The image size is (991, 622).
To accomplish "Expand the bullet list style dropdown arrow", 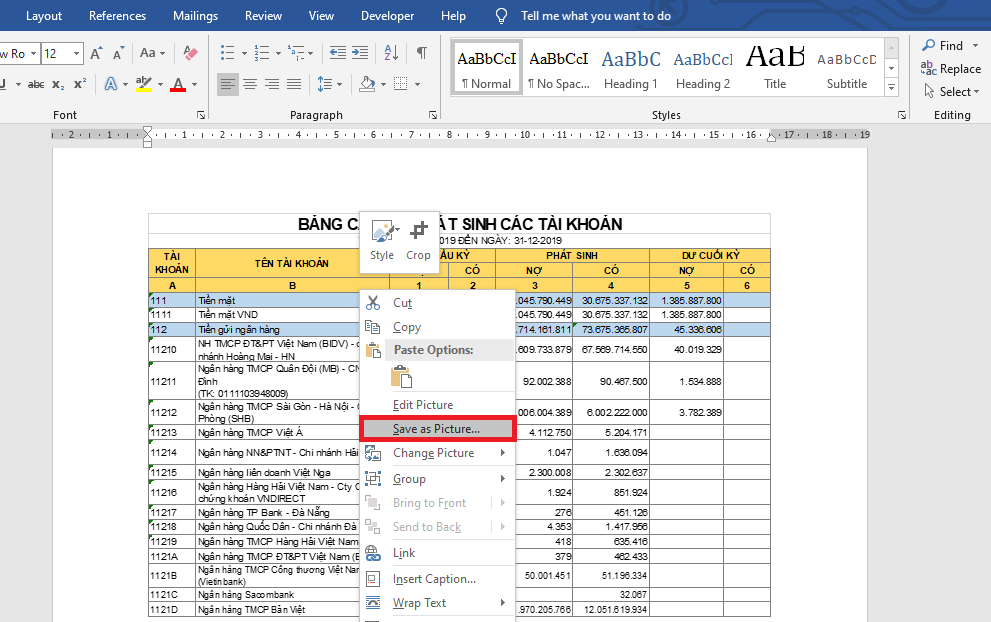I will tap(243, 53).
